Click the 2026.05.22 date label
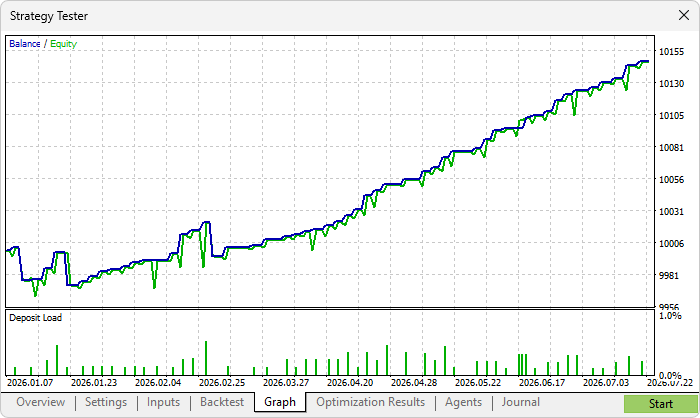Image resolution: width=700 pixels, height=418 pixels. coord(478,383)
